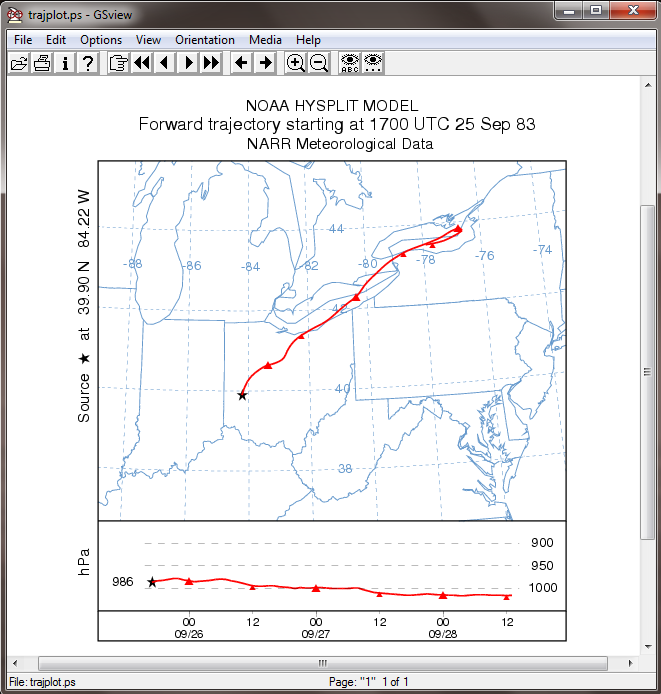Click the Open file toolbar icon
Viewport: 661px width, 694px height.
click(19, 63)
